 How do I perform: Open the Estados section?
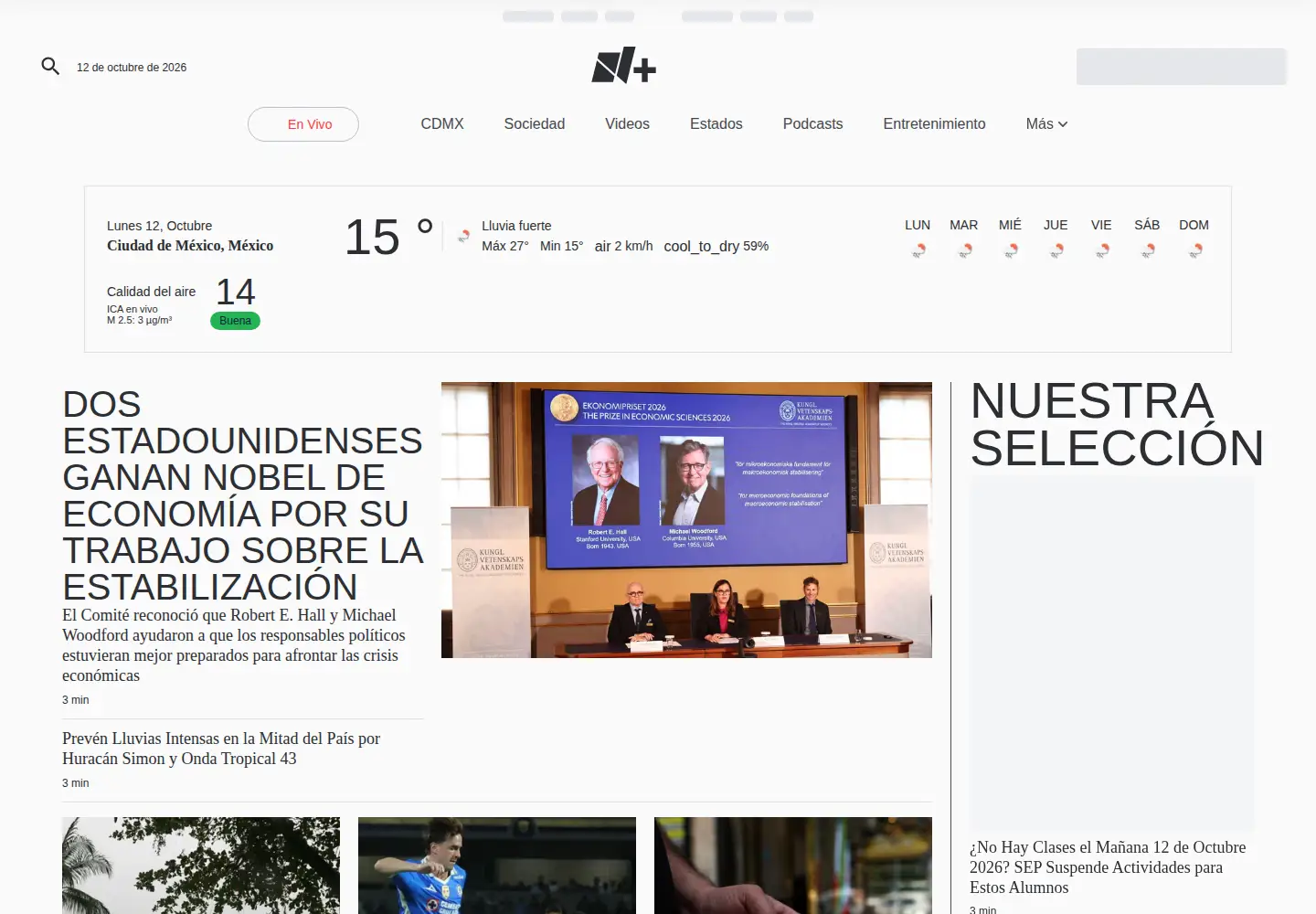pos(716,123)
